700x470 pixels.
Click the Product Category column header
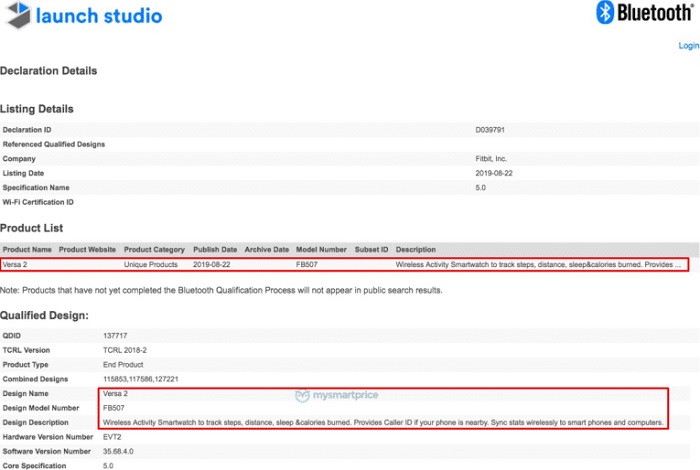pos(154,250)
